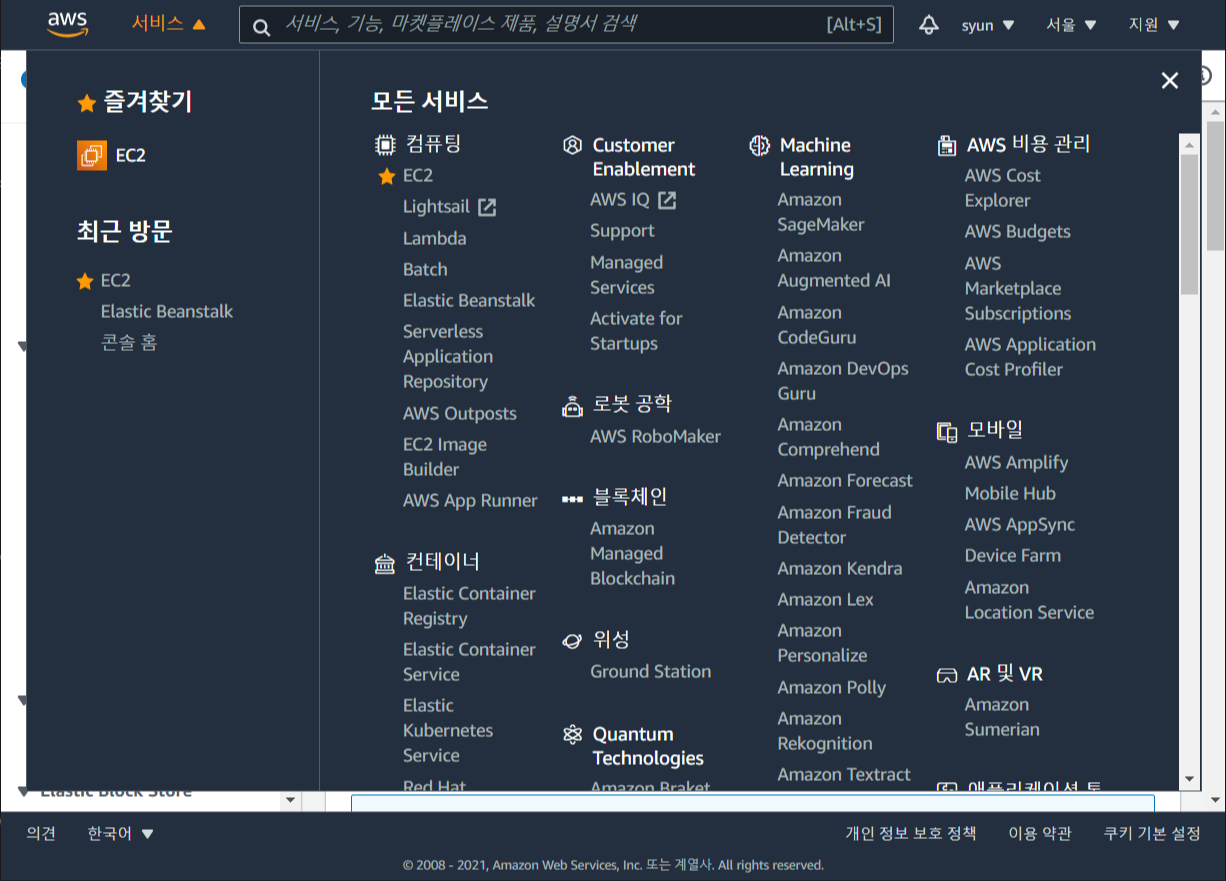Click the AR 및 VR headset icon

pyautogui.click(x=946, y=675)
